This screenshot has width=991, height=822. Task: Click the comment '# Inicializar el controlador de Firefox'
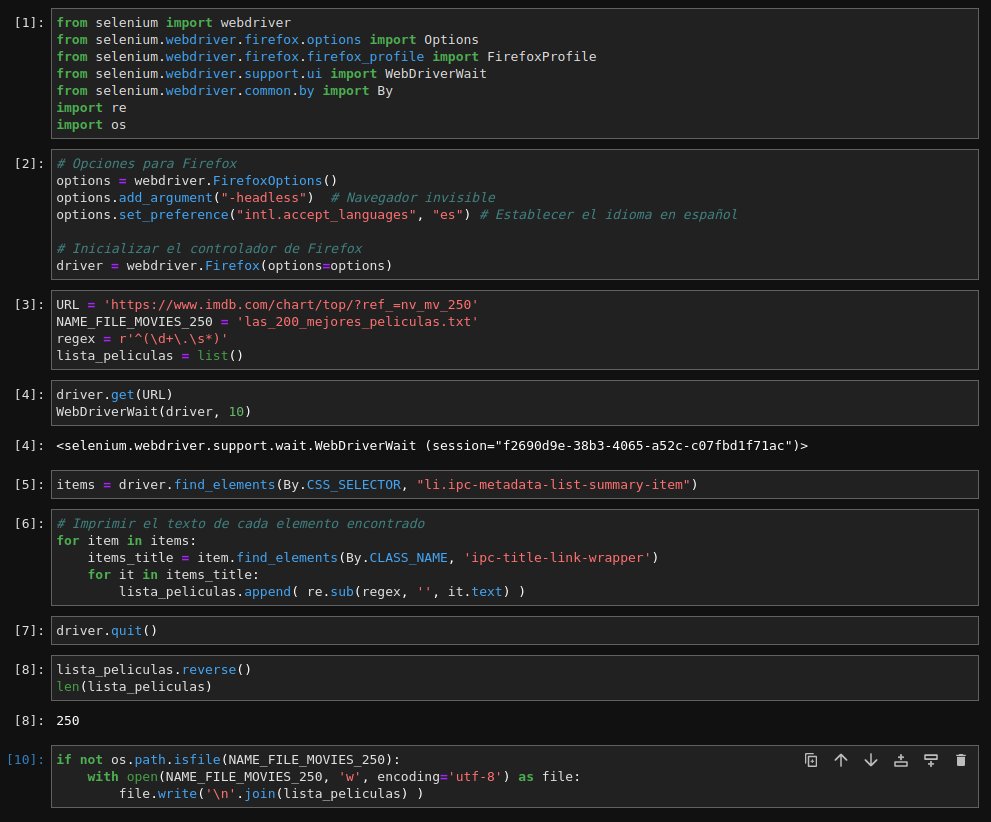click(209, 249)
